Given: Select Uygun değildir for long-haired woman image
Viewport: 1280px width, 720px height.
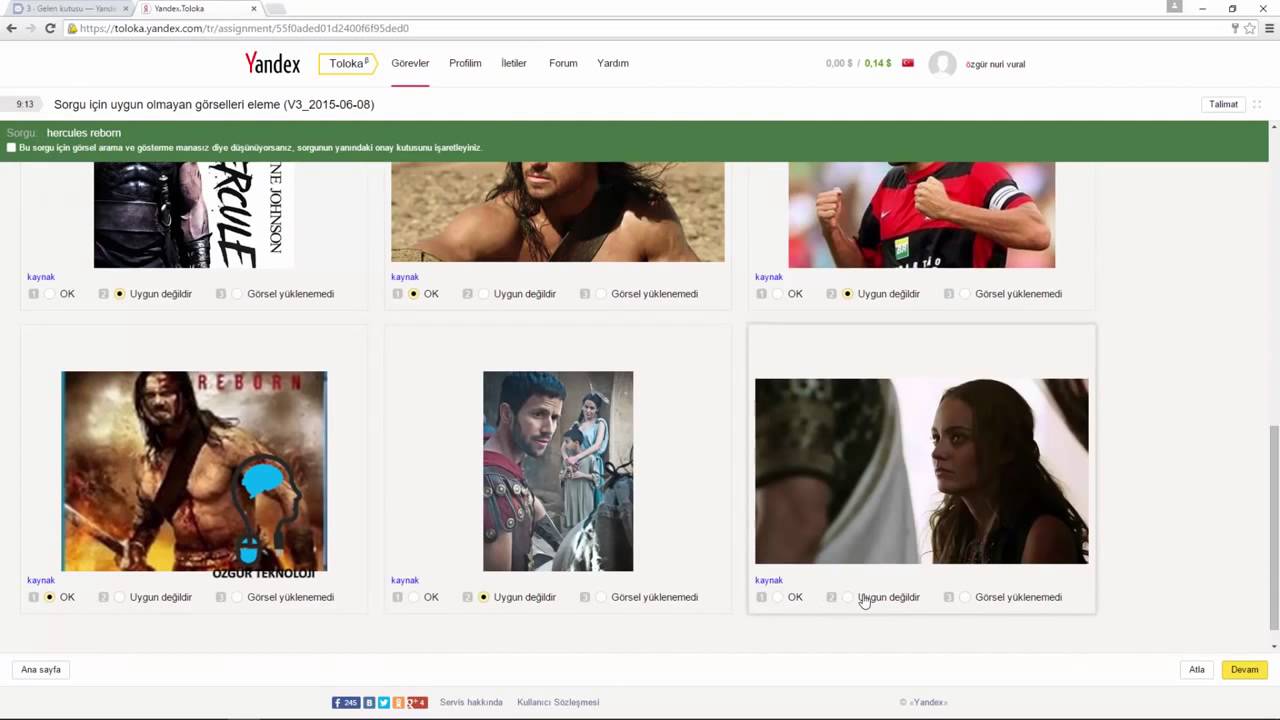Looking at the screenshot, I should [847, 597].
